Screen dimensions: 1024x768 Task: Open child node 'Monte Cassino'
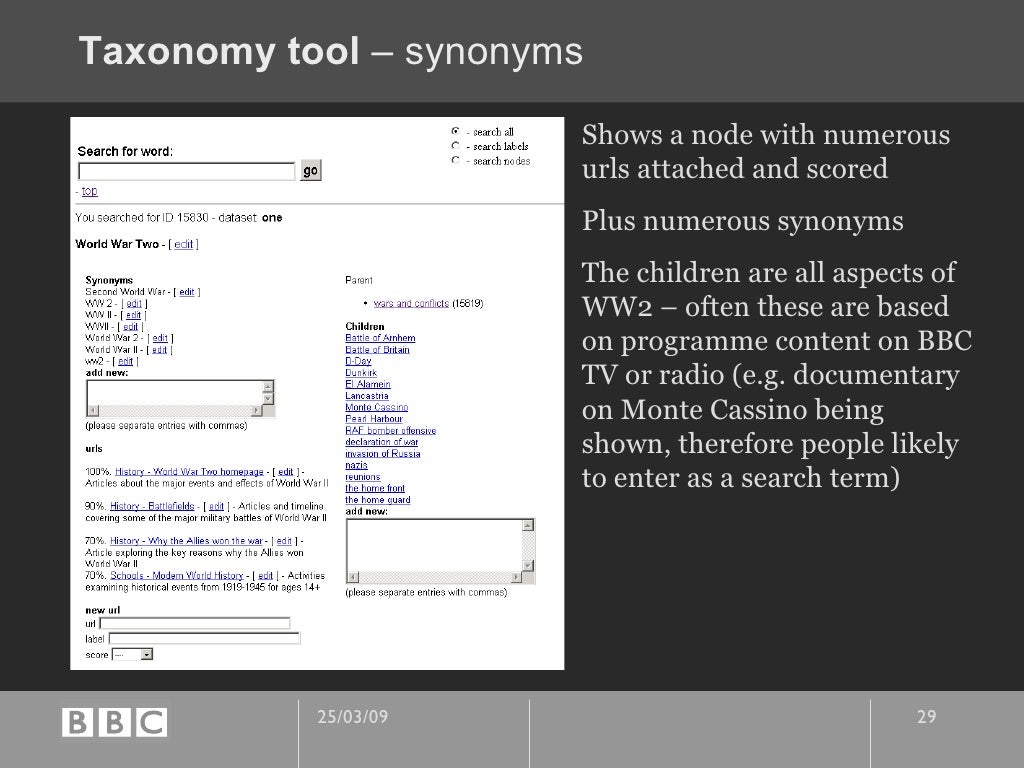pos(376,407)
